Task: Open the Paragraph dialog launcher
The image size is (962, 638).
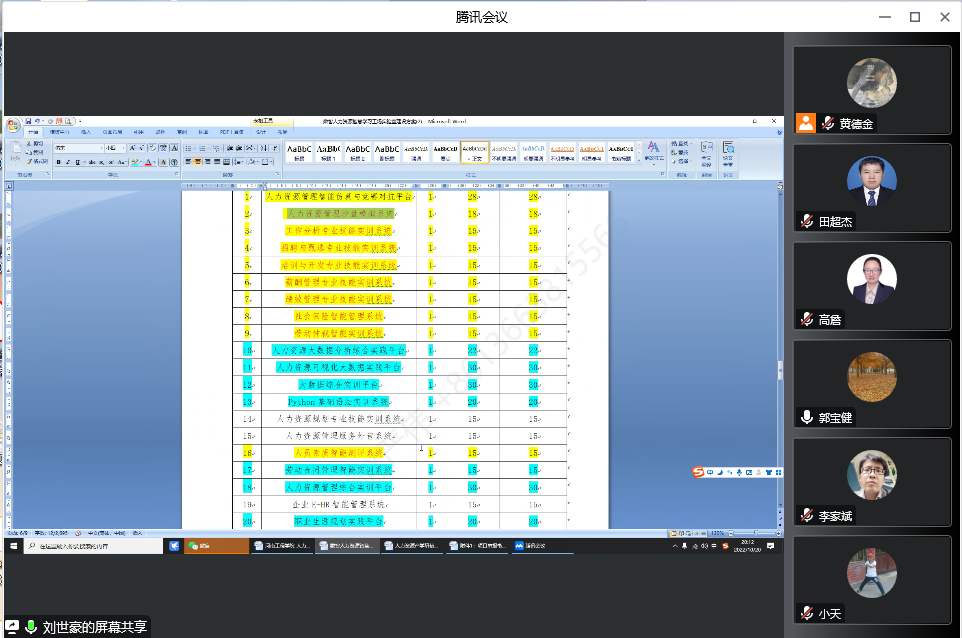Action: [x=277, y=174]
